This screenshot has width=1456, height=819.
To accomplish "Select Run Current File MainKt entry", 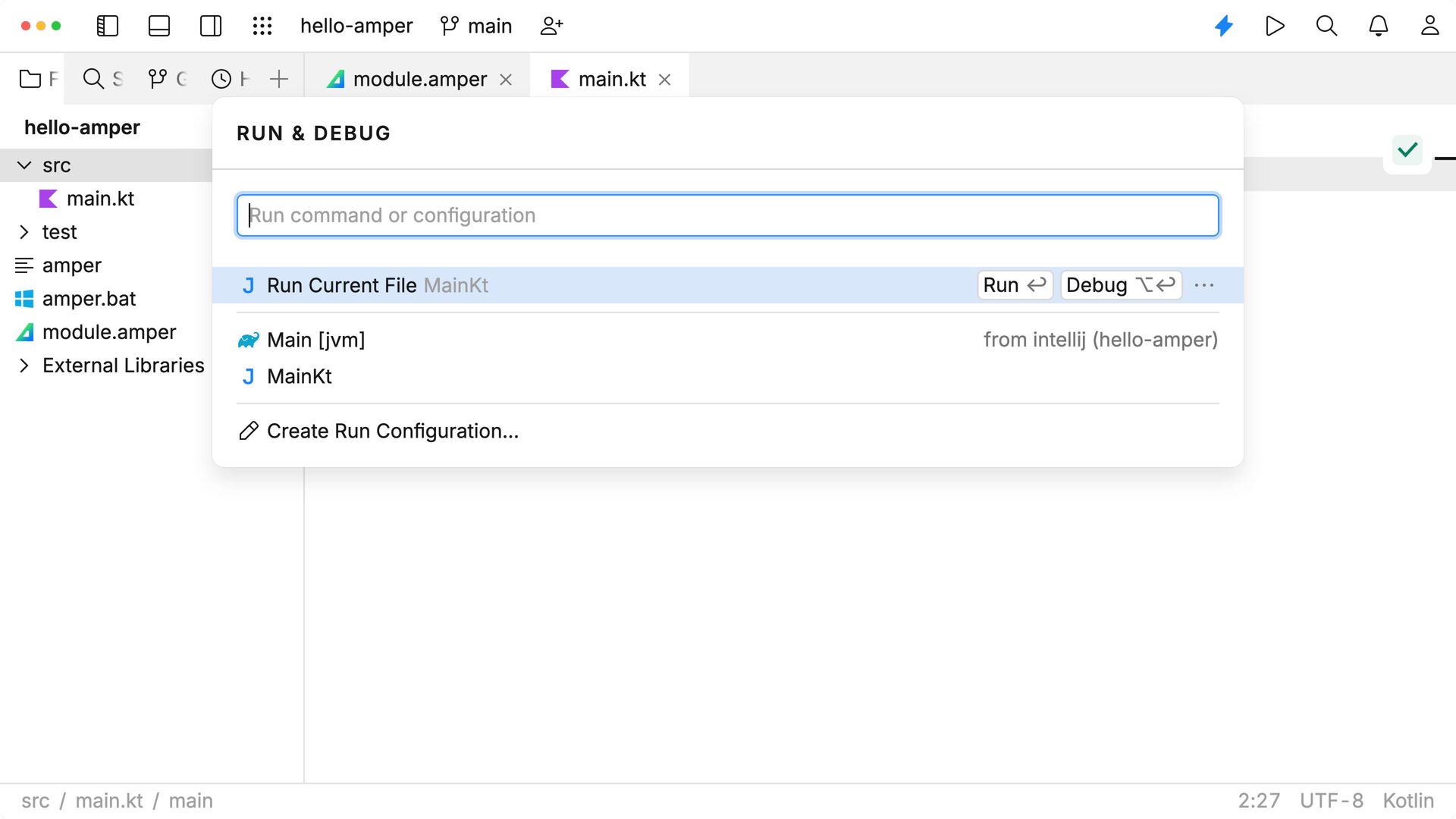I will pos(727,285).
